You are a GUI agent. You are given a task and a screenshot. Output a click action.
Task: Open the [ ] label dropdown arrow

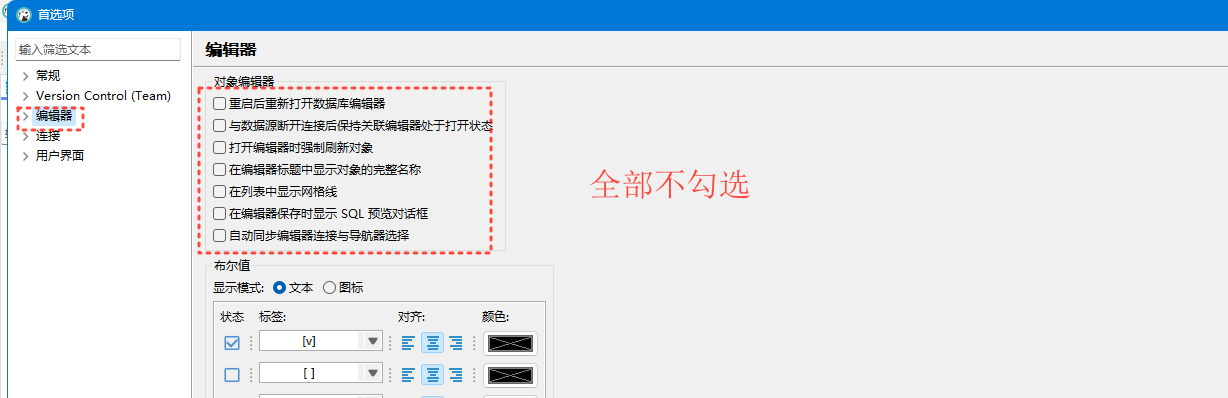(373, 374)
